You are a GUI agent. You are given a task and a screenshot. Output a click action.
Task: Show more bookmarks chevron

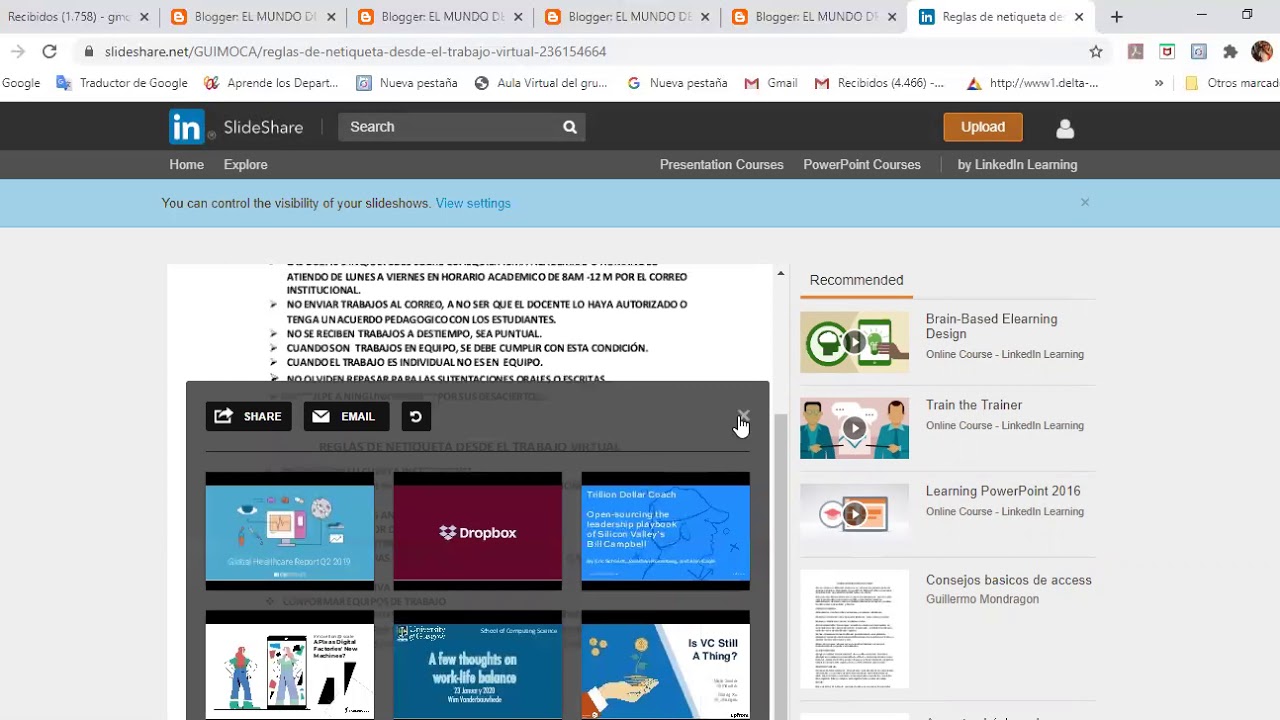coord(1159,83)
